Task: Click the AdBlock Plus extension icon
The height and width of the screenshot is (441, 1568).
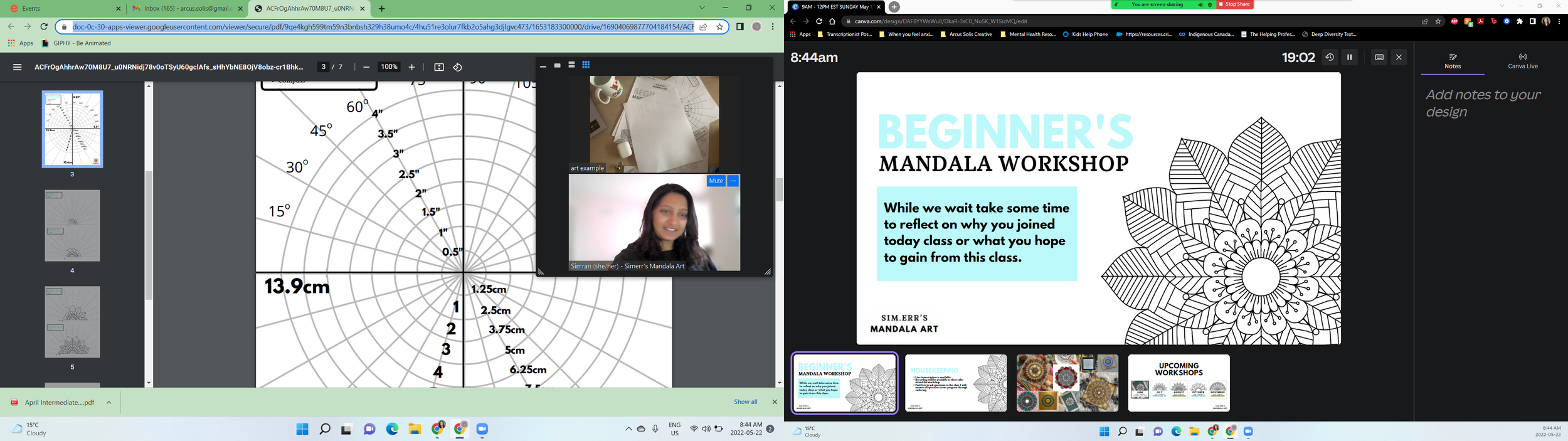Action: tap(1454, 21)
